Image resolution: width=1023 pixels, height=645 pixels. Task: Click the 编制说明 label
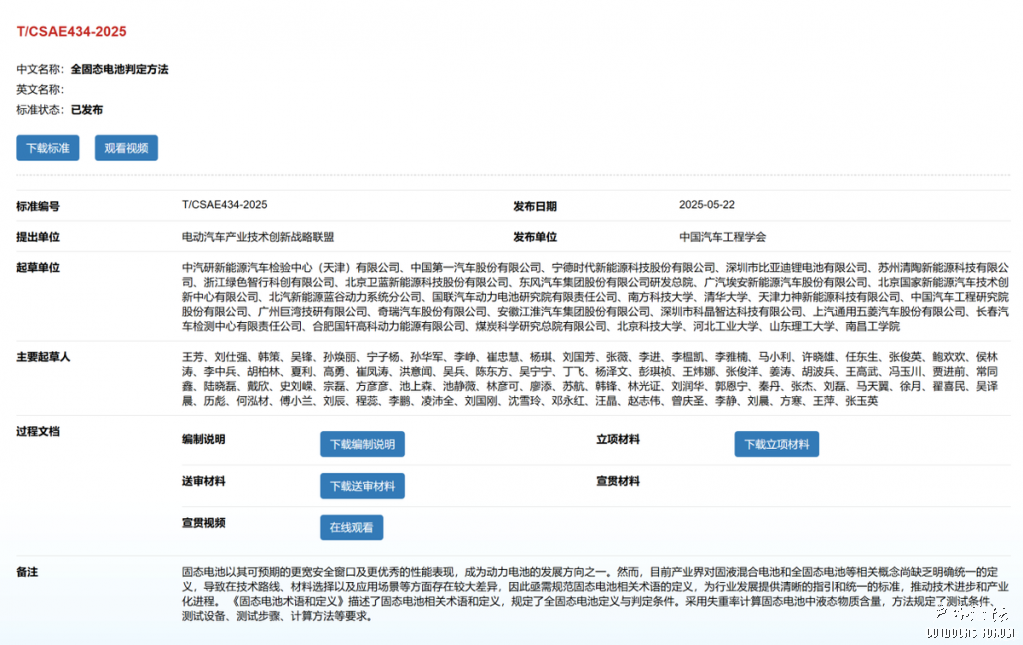(x=204, y=439)
